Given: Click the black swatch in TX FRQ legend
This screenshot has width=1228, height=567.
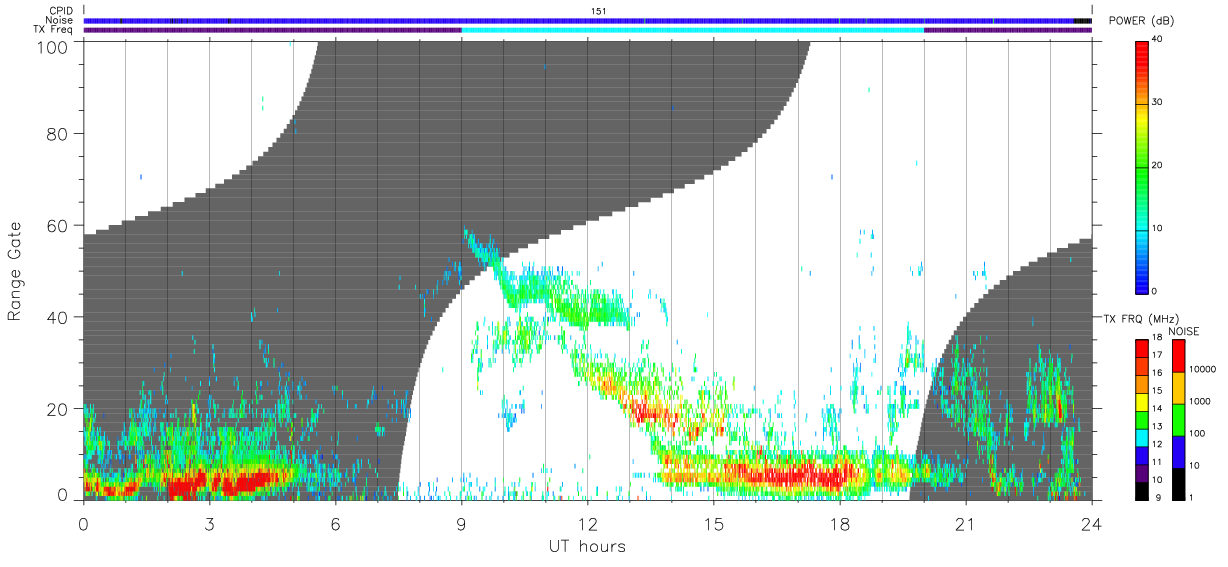Looking at the screenshot, I should (1141, 491).
